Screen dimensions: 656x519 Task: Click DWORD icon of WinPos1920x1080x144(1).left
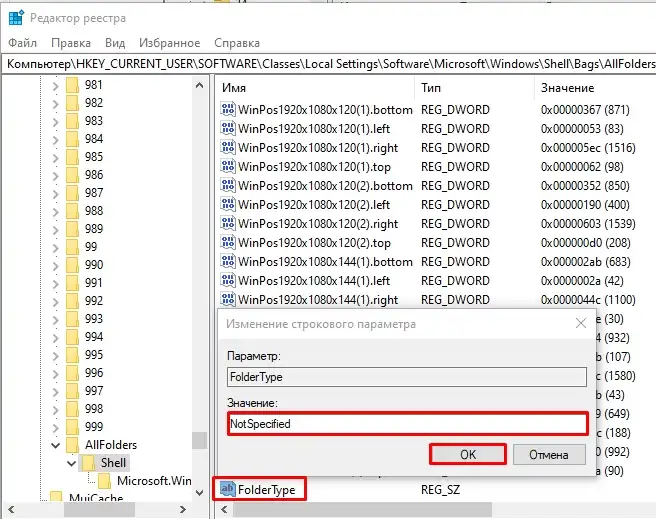click(228, 280)
